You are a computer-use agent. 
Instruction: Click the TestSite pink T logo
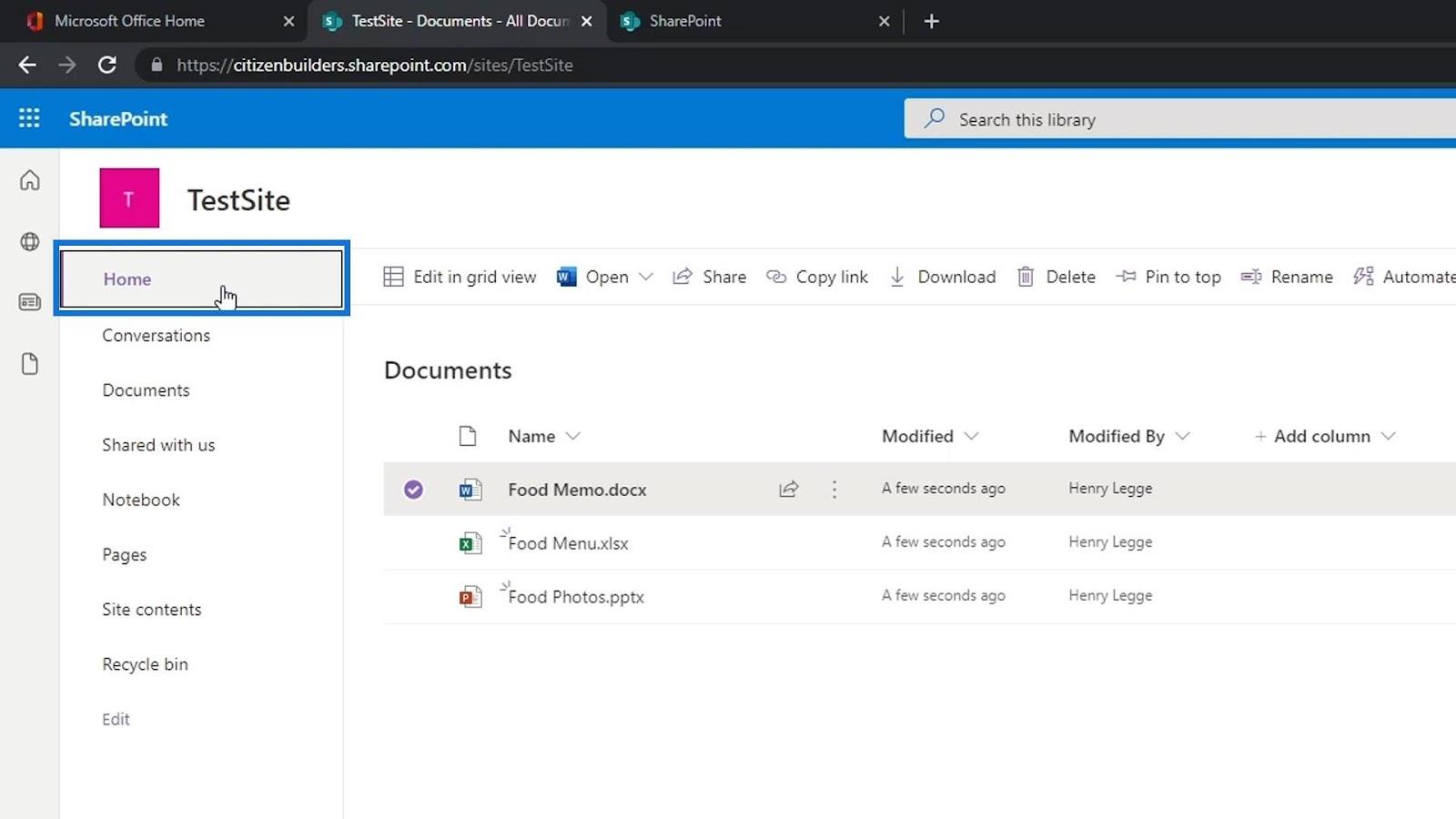pos(129,198)
